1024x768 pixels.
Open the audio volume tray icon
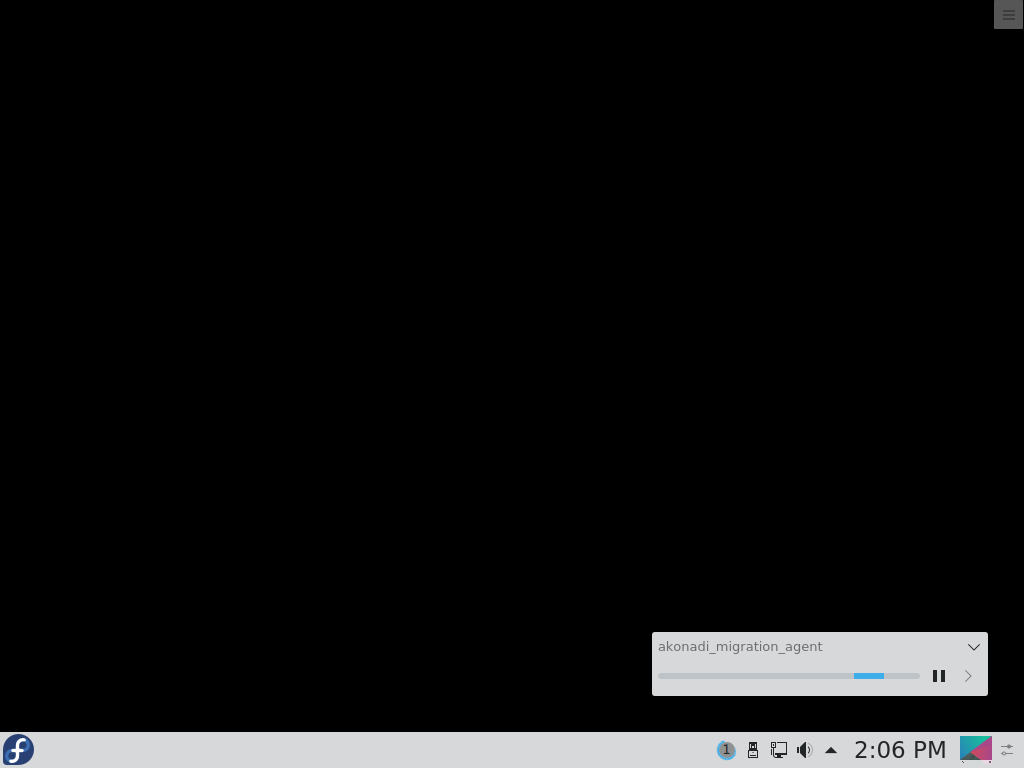point(805,750)
